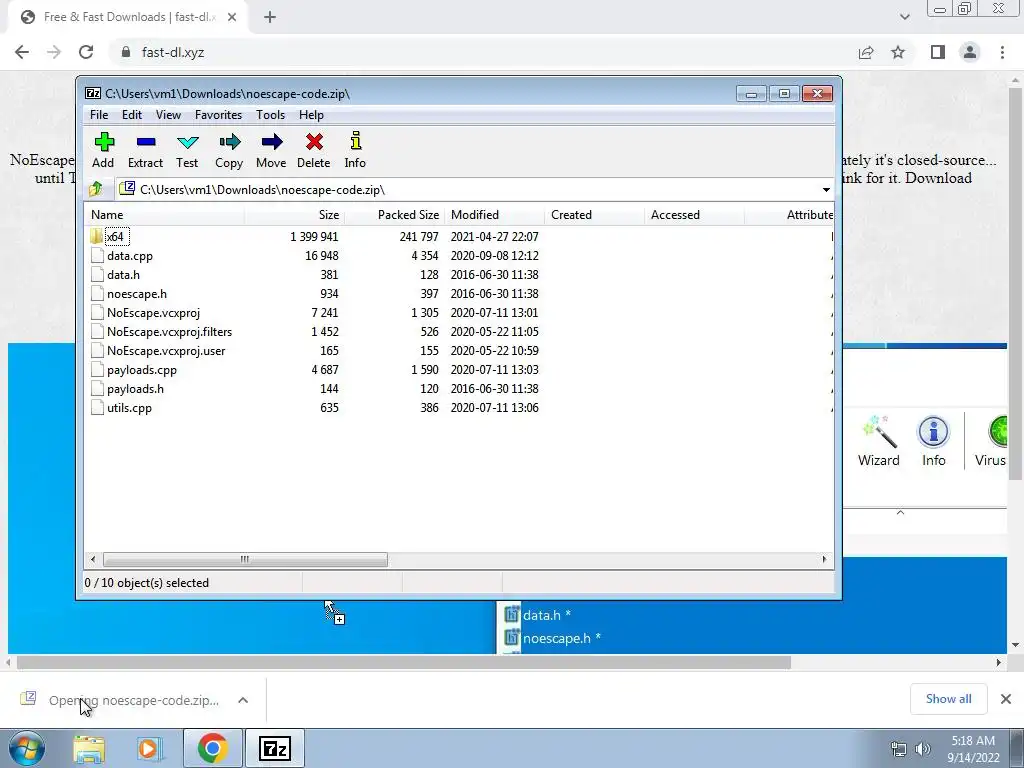
Task: Open Windows Explorer from taskbar
Action: coord(89,748)
